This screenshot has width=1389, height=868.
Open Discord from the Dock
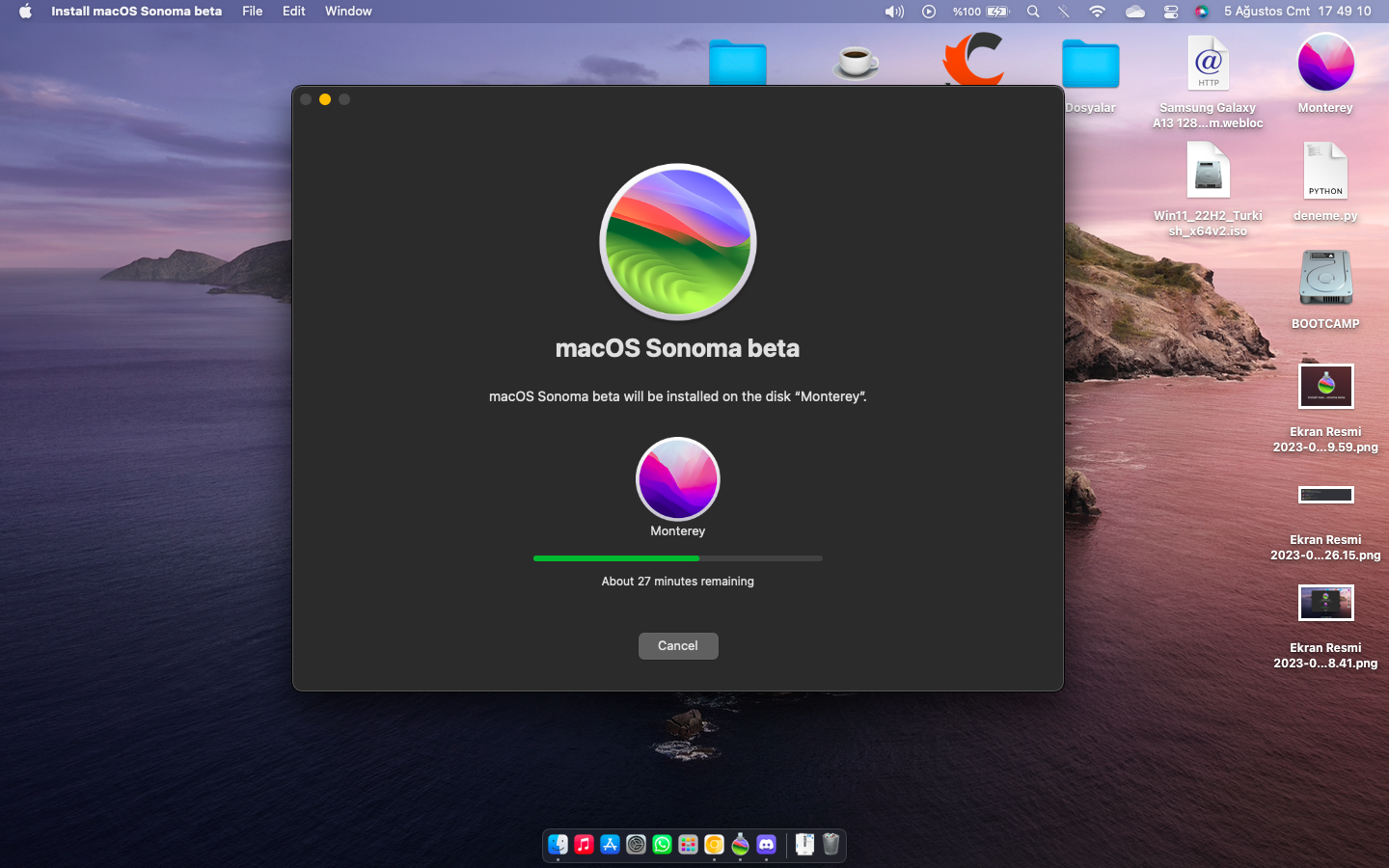(766, 845)
